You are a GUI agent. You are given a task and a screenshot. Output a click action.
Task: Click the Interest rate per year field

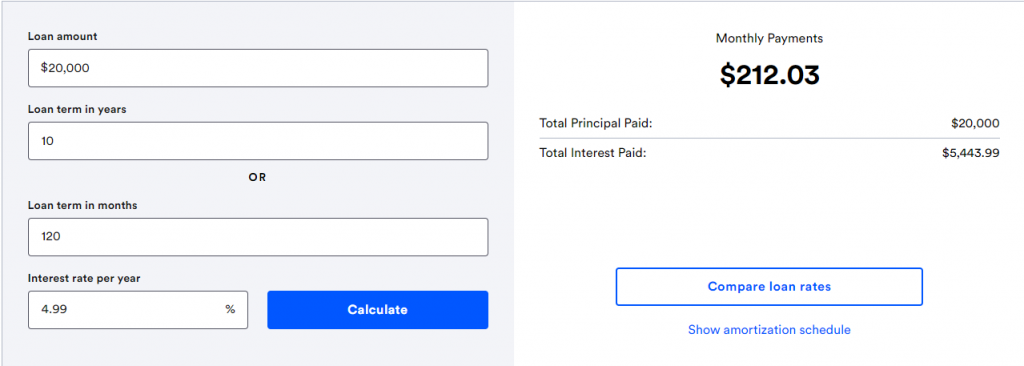(x=138, y=310)
